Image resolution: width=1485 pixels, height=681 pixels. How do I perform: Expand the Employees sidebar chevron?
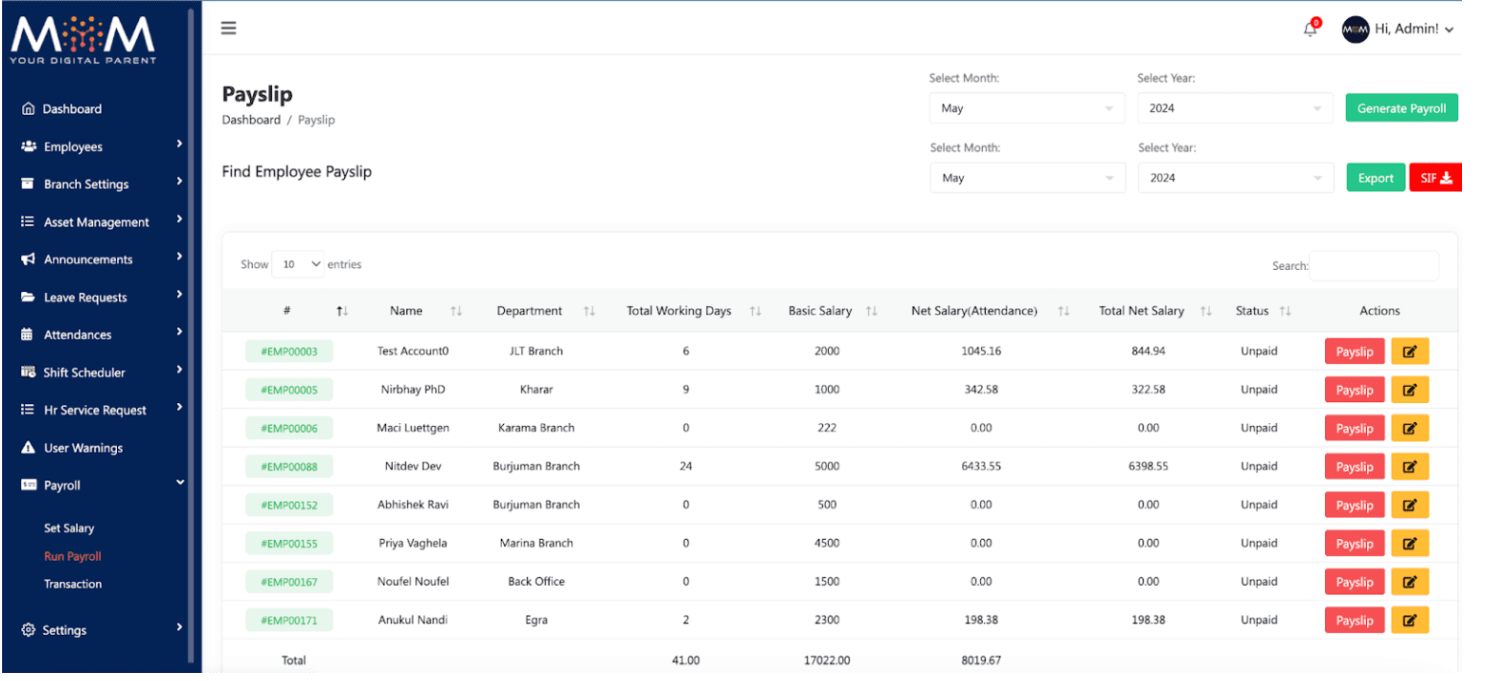coord(179,144)
